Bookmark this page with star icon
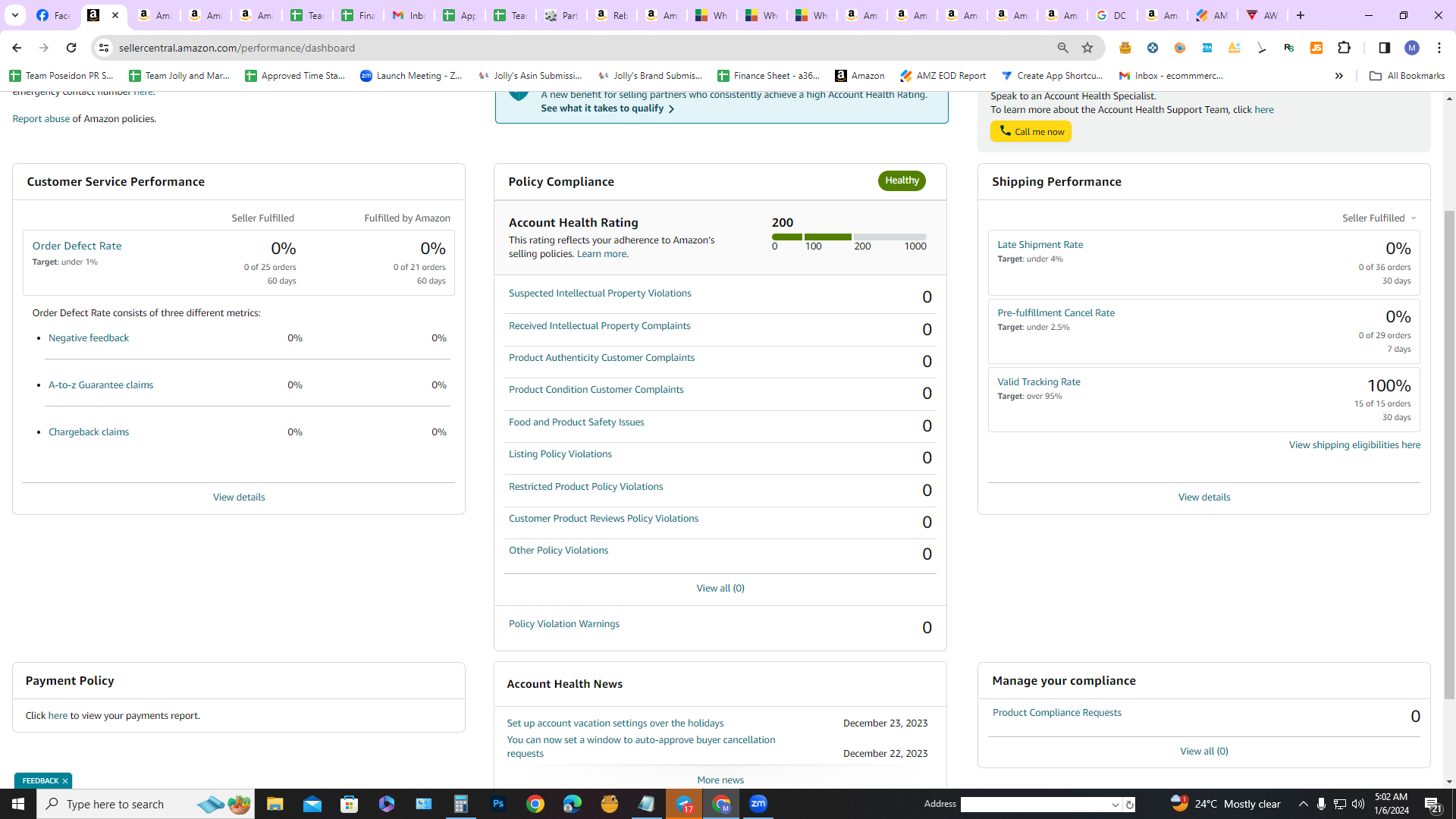The height and width of the screenshot is (819, 1456). coord(1087,48)
